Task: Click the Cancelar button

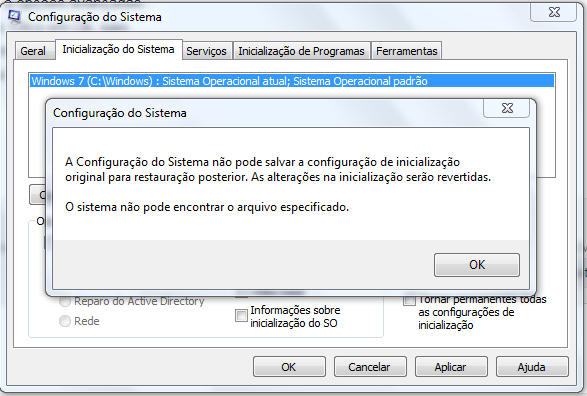Action: tap(370, 367)
